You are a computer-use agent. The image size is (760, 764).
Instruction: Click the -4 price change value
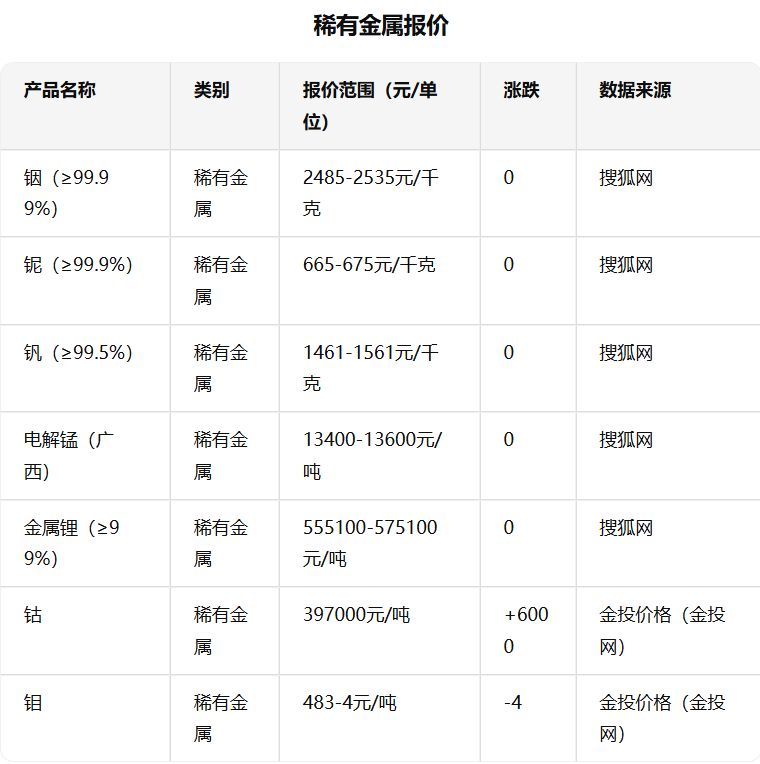513,703
